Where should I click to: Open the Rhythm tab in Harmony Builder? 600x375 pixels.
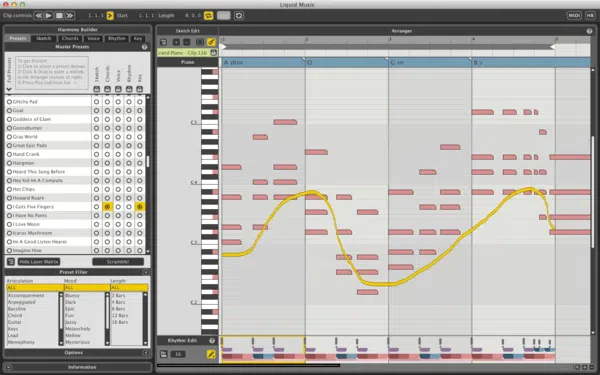click(x=117, y=38)
